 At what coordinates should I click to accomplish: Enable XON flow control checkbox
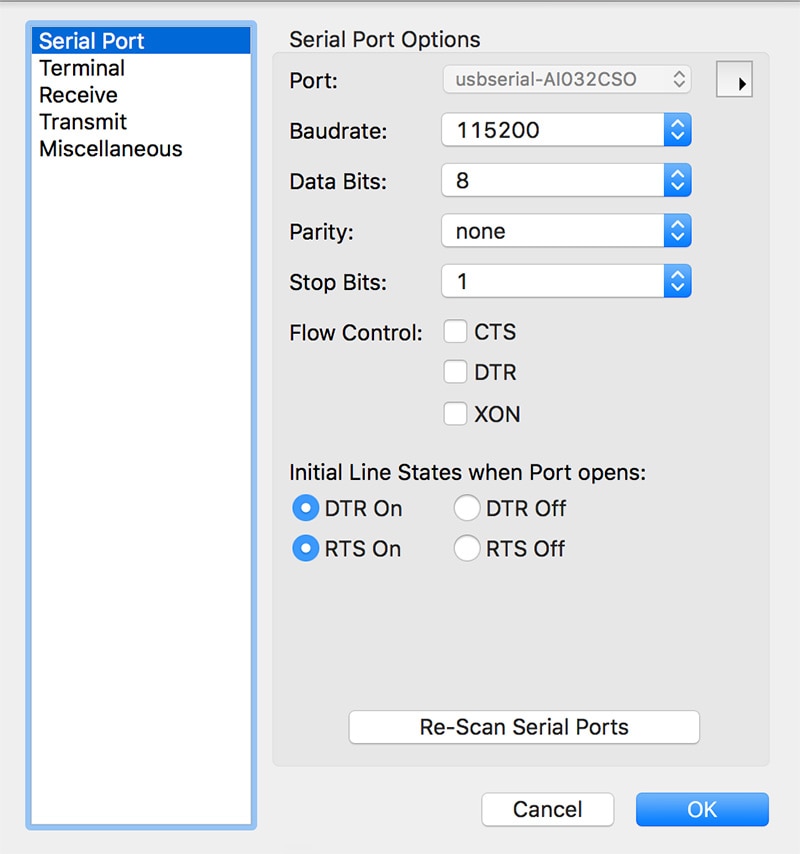click(456, 414)
